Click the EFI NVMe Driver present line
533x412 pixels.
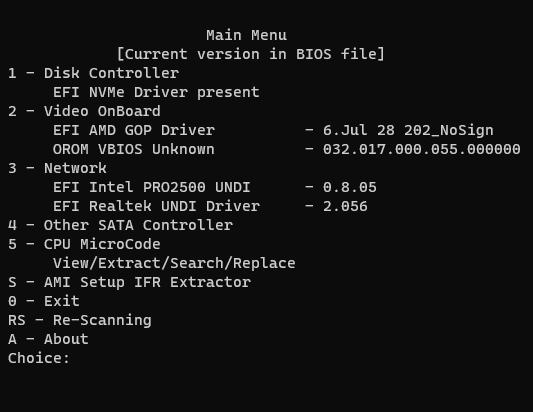(x=156, y=92)
